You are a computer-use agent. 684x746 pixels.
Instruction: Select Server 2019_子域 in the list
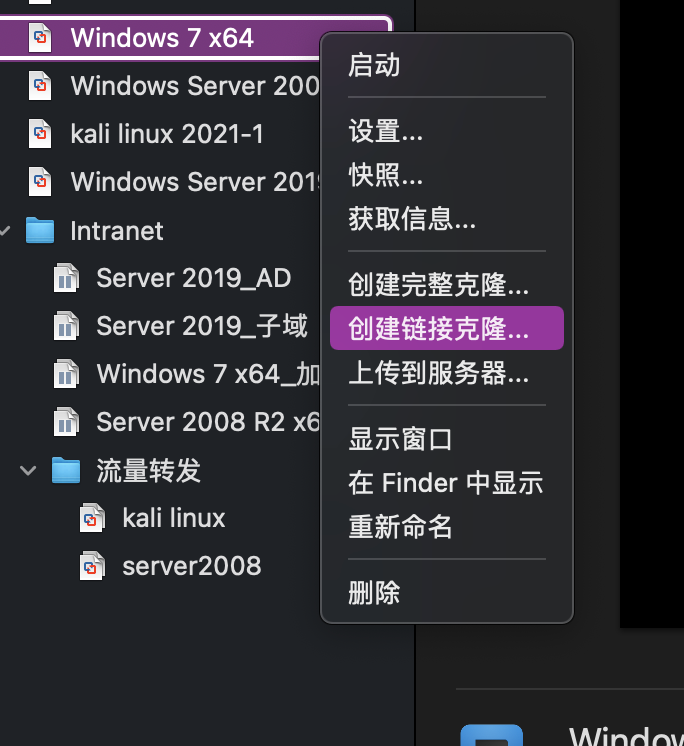tap(202, 326)
